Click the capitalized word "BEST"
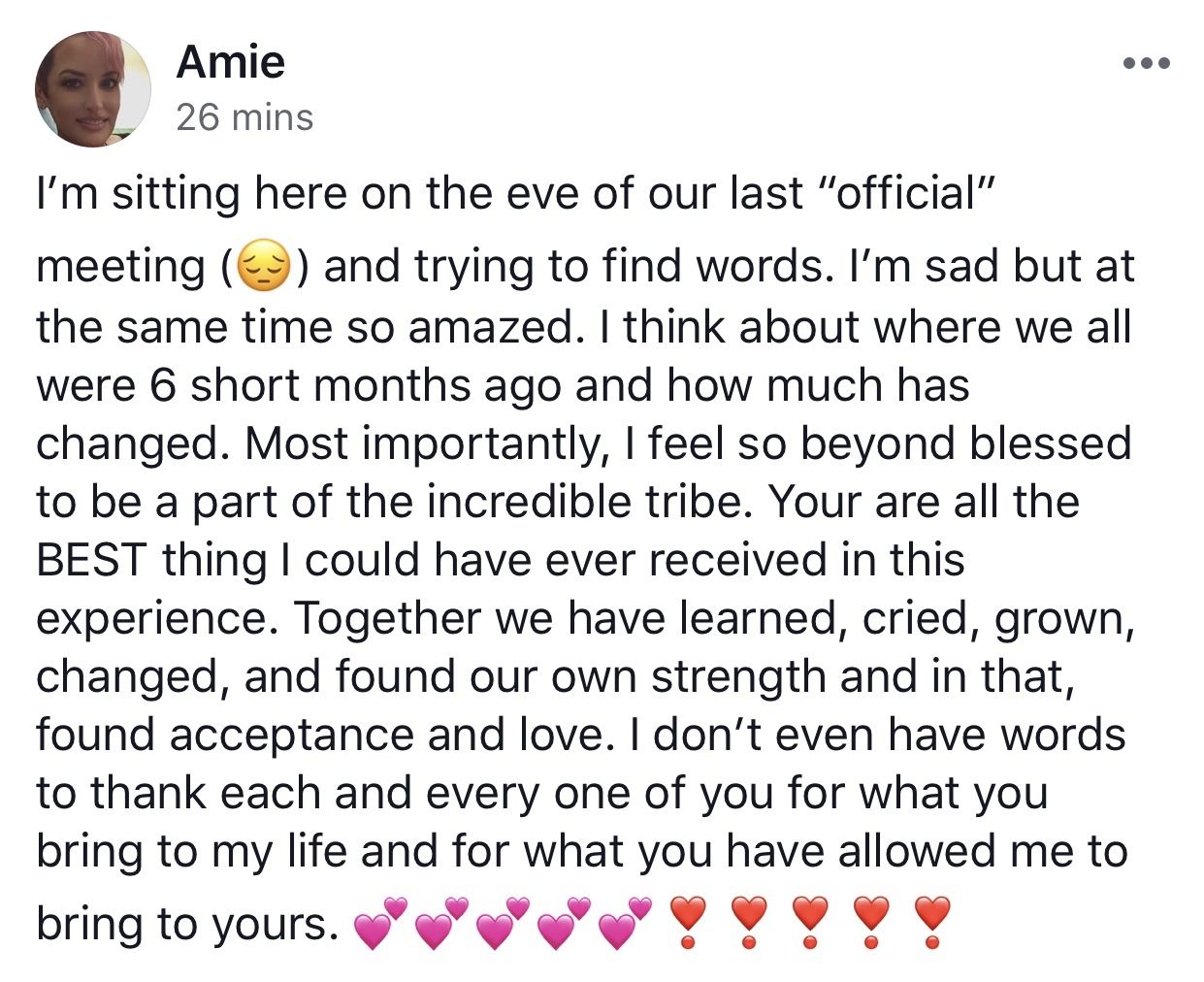Screen dimensions: 1204x982 tap(91, 561)
